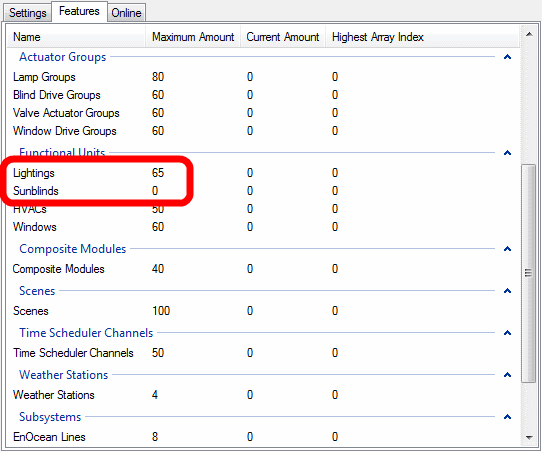Click the Current Amount column header
542x452 pixels.
point(283,37)
